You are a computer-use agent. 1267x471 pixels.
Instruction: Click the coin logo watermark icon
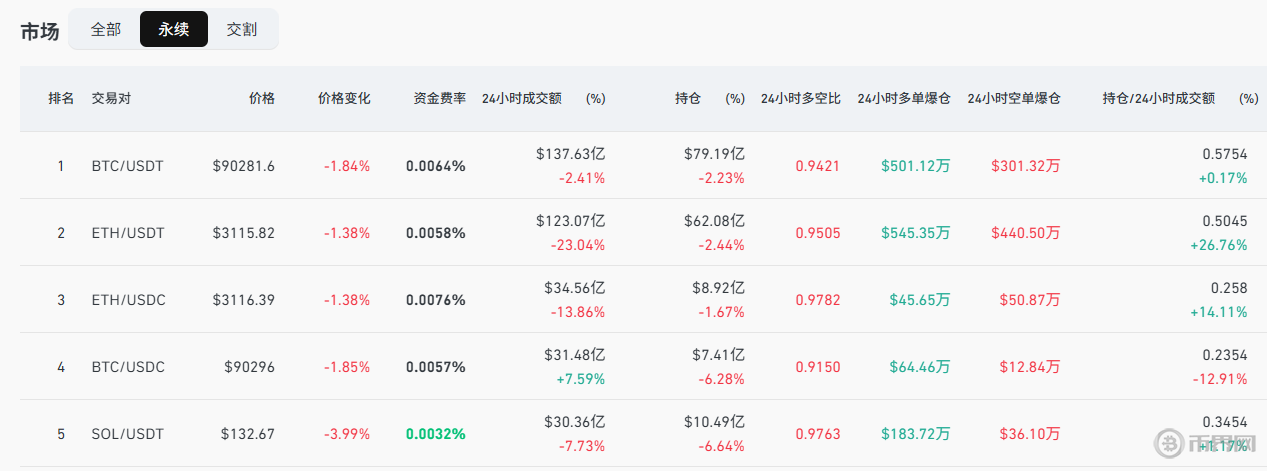[1168, 443]
